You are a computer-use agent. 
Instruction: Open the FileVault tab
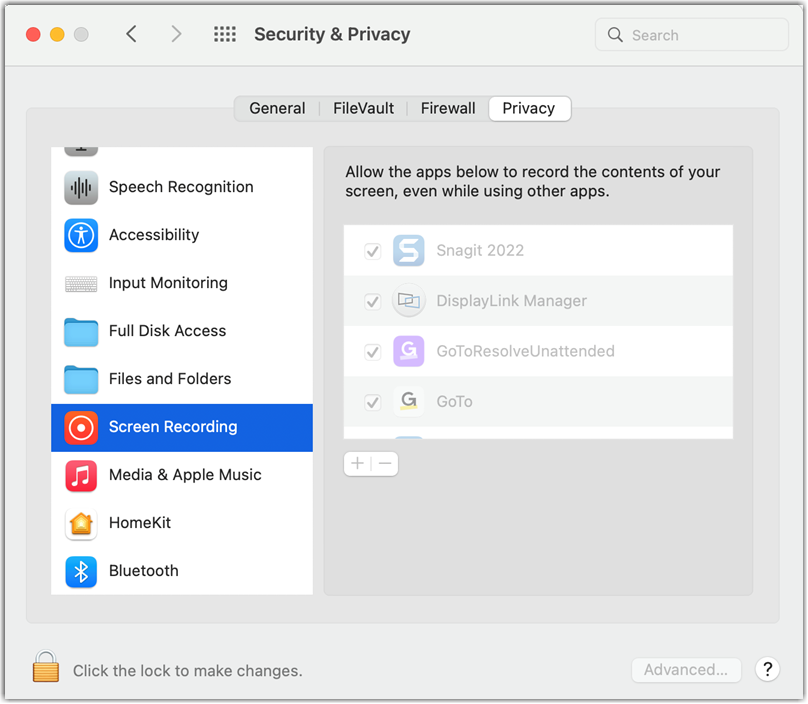click(363, 109)
